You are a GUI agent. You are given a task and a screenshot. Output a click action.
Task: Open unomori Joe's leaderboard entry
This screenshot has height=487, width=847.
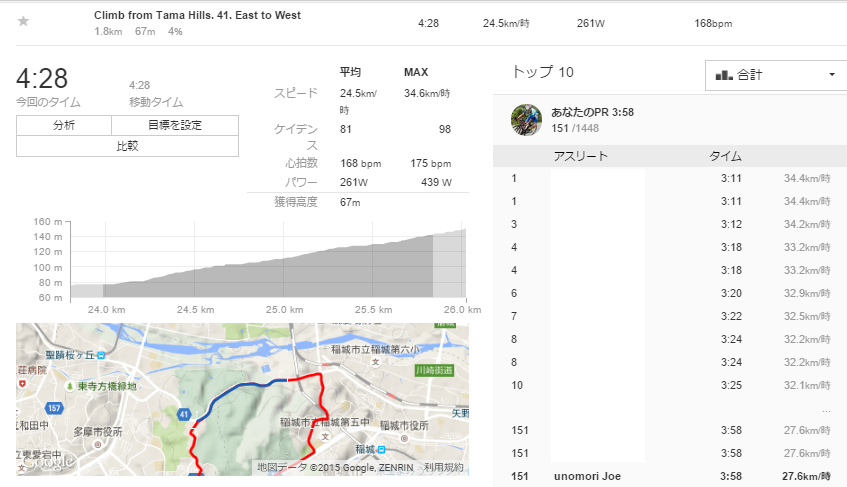point(586,476)
